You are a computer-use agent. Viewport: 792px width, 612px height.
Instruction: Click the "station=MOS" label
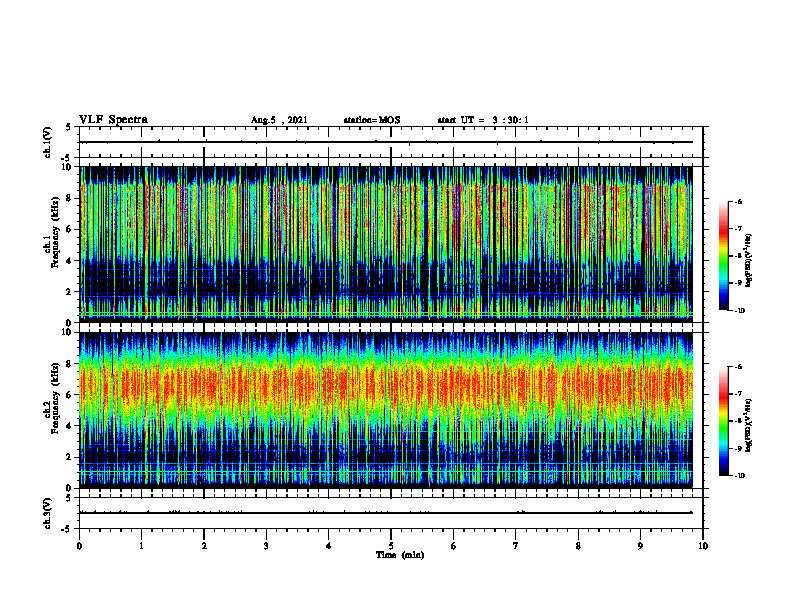pos(372,120)
